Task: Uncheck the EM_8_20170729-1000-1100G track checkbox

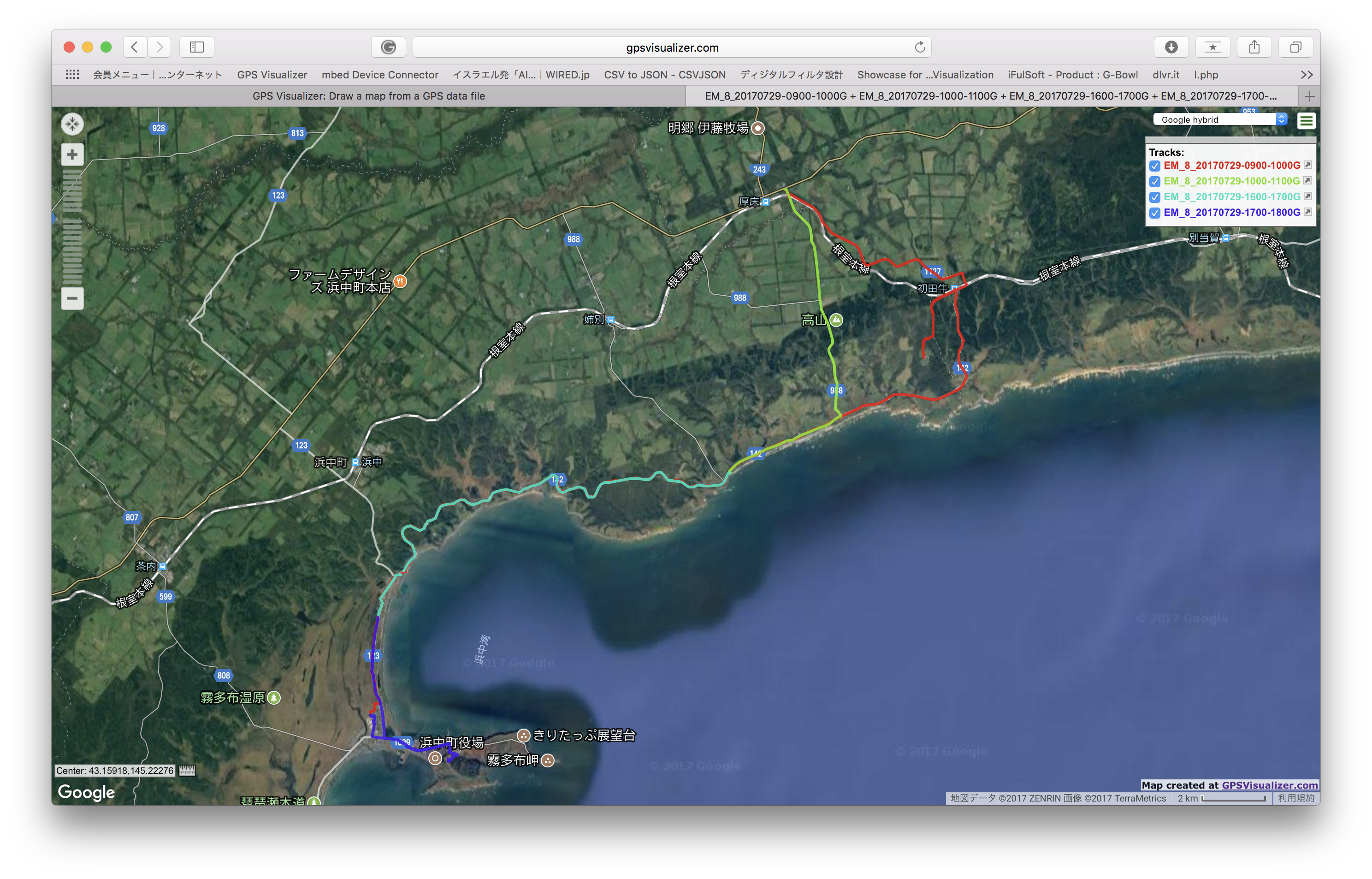Action: [x=1155, y=182]
